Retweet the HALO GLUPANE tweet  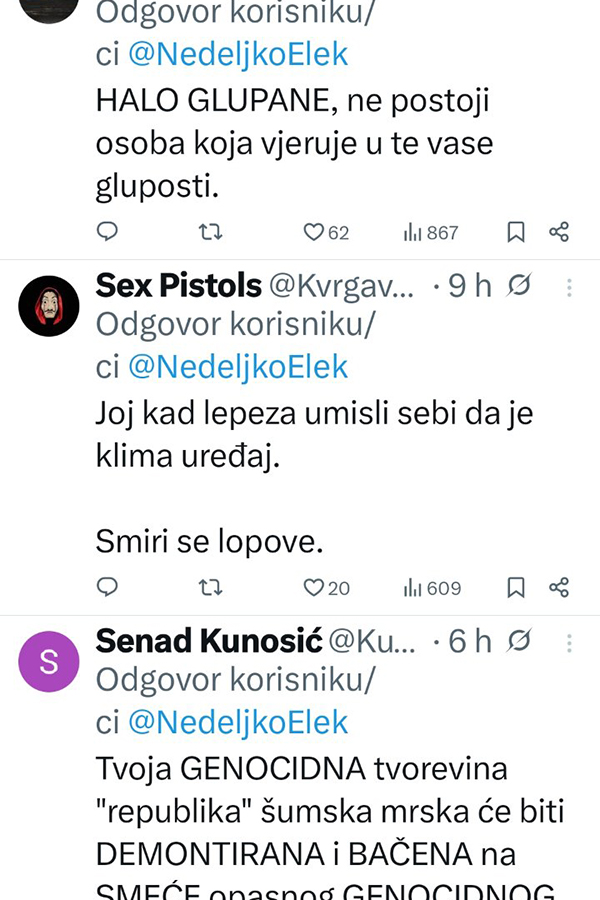click(210, 232)
